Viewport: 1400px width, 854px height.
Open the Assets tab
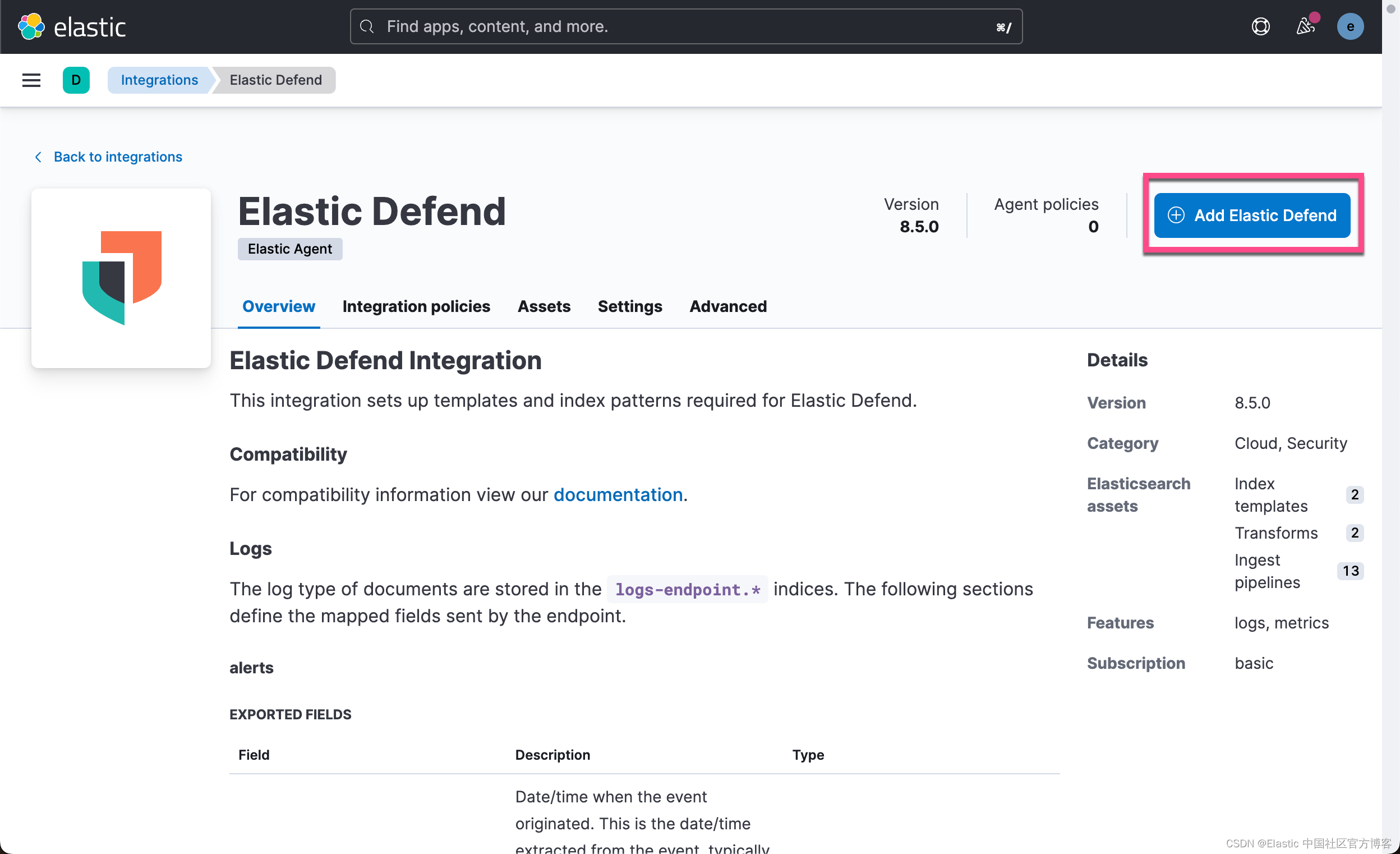coord(544,306)
